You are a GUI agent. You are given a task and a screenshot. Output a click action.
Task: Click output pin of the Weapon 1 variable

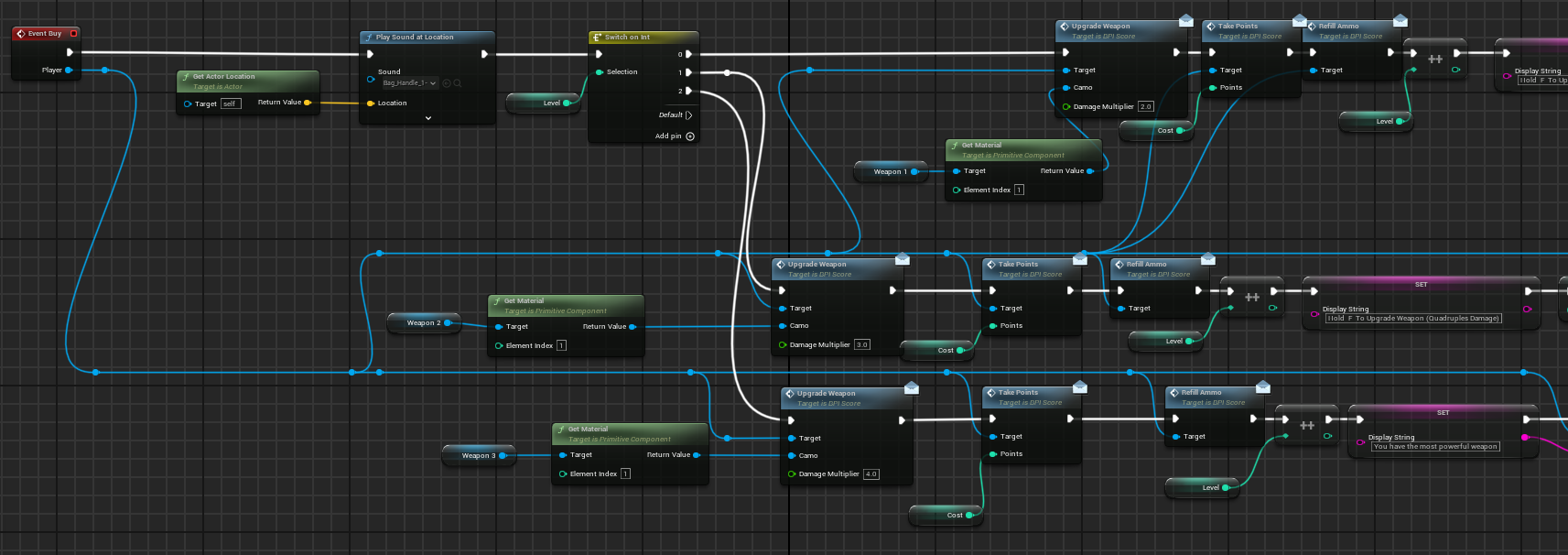pos(914,171)
